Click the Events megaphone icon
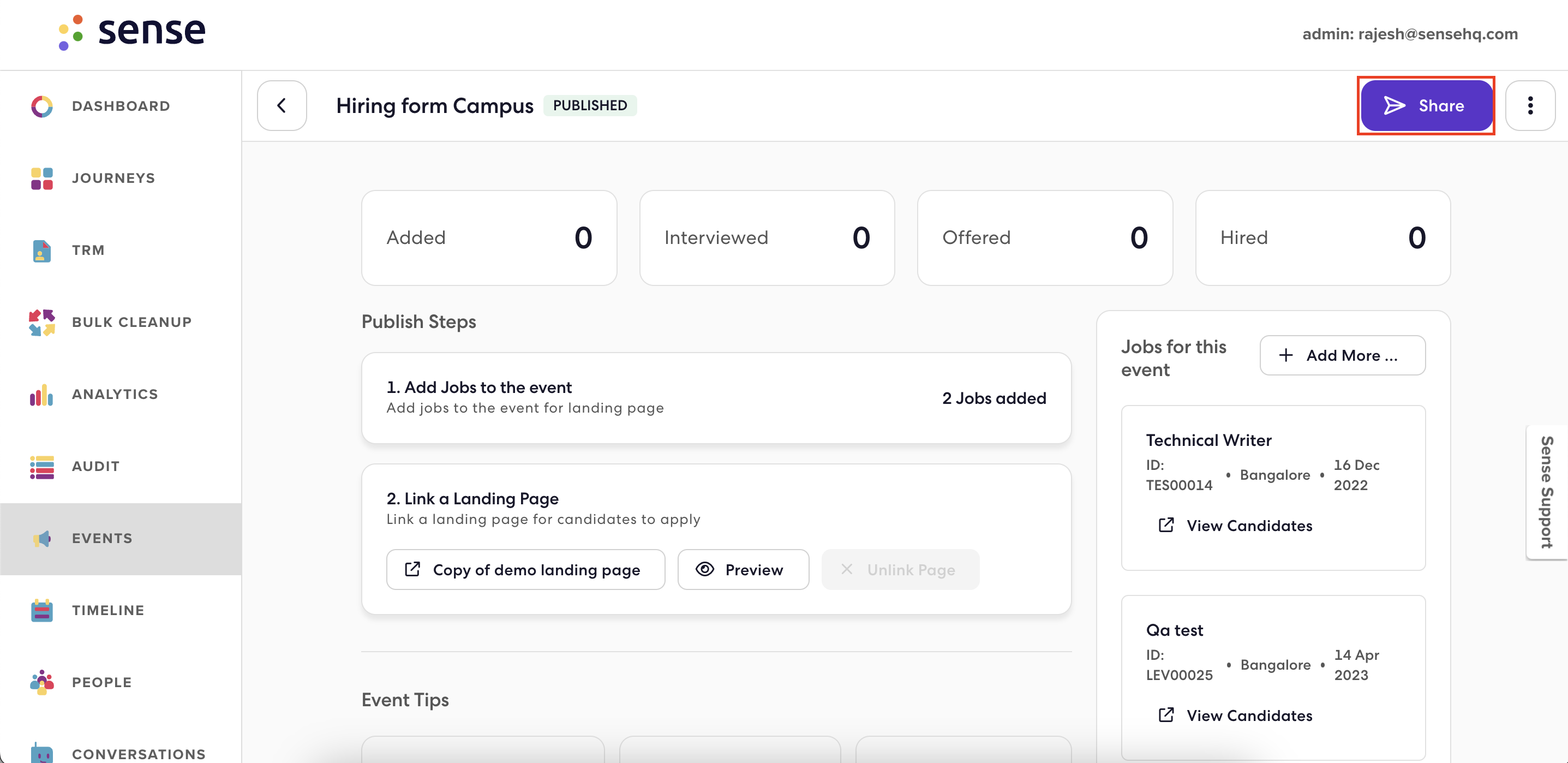The width and height of the screenshot is (1568, 763). [42, 538]
